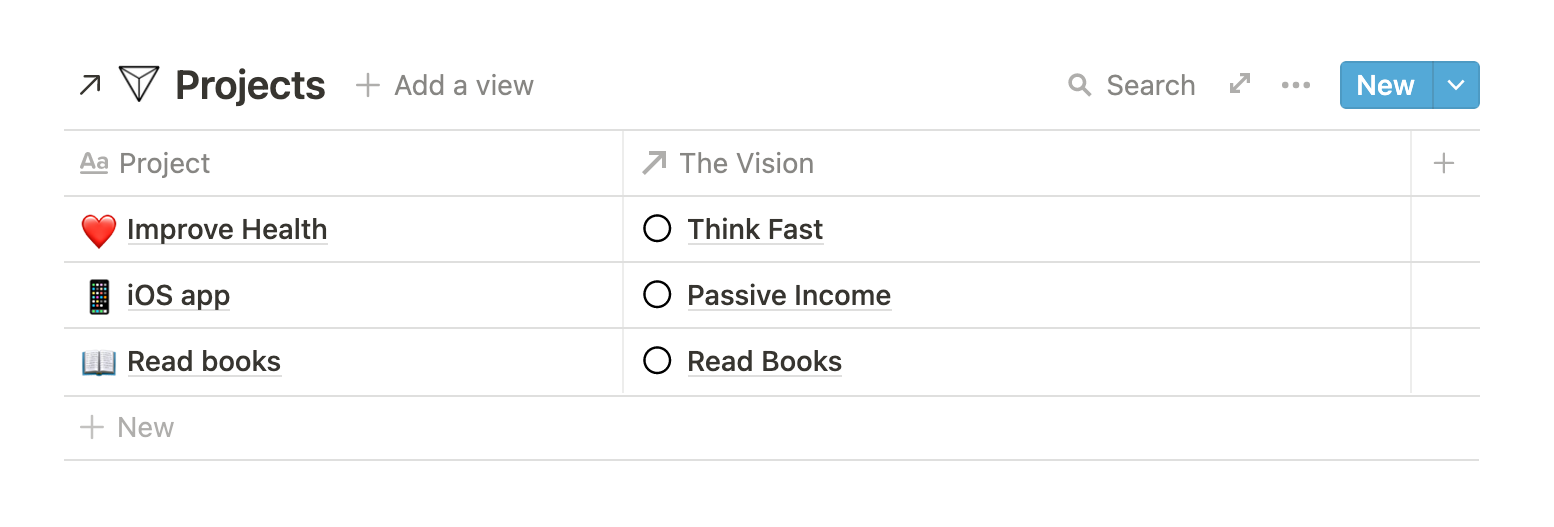
Task: Click Add a view
Action: (445, 85)
